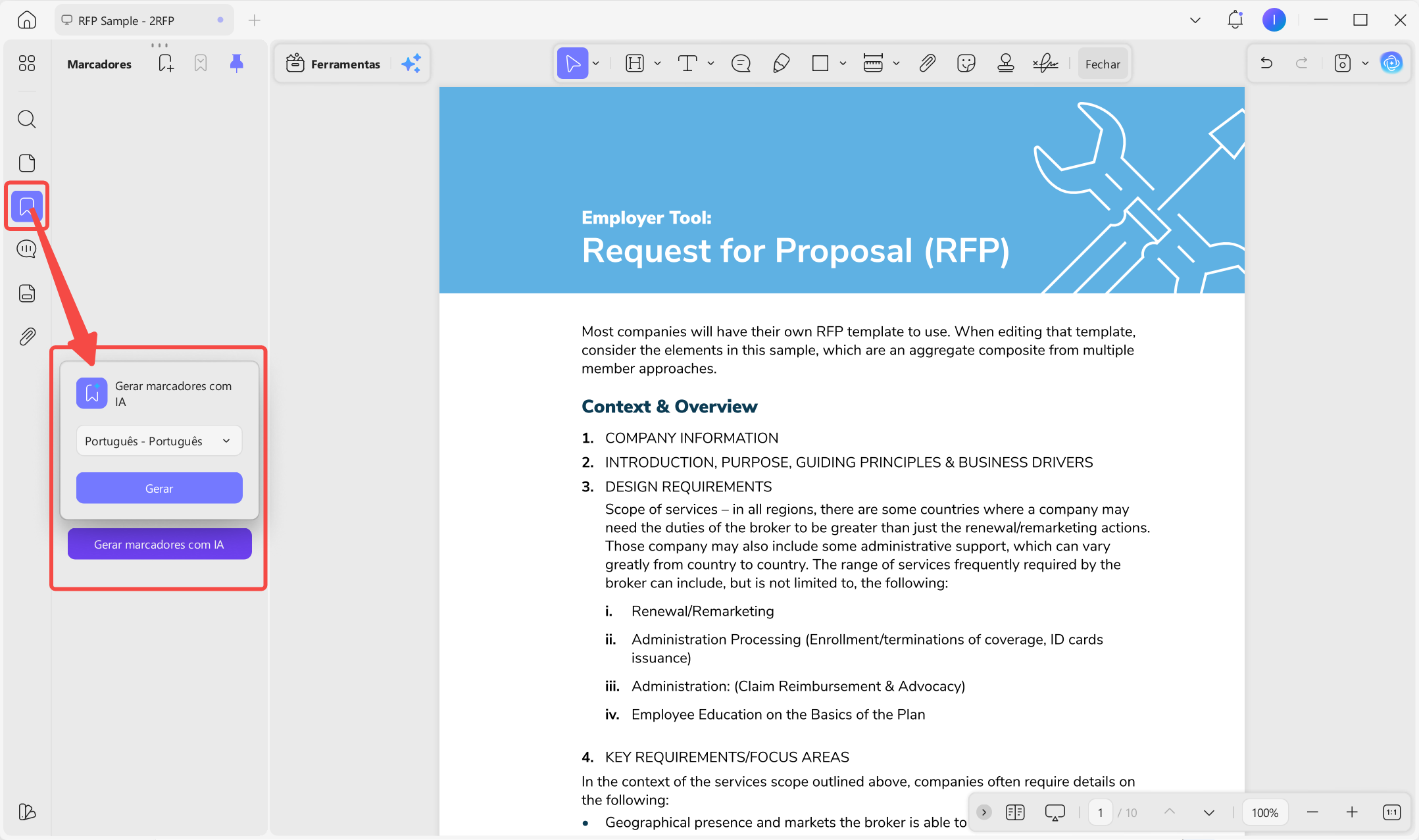Switch to reading mode book icon
The image size is (1419, 840).
pyautogui.click(x=1015, y=812)
